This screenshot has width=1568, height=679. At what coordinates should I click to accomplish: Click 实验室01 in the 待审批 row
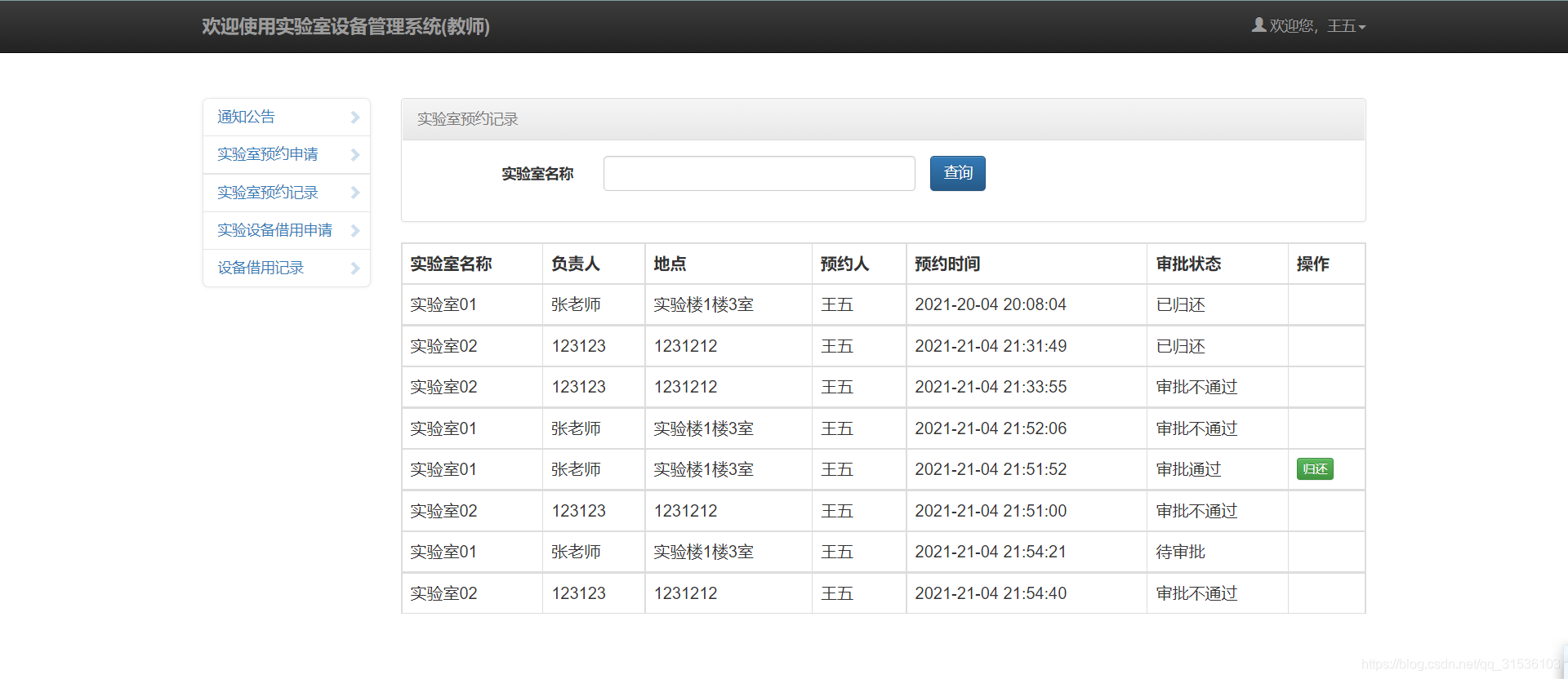coord(443,552)
